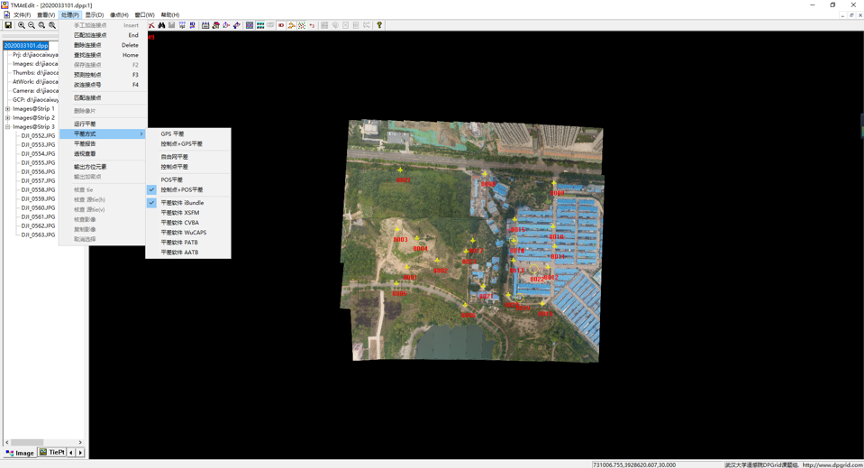Click the teal tiled-images toolbar icon
The image size is (864, 468).
(260, 25)
